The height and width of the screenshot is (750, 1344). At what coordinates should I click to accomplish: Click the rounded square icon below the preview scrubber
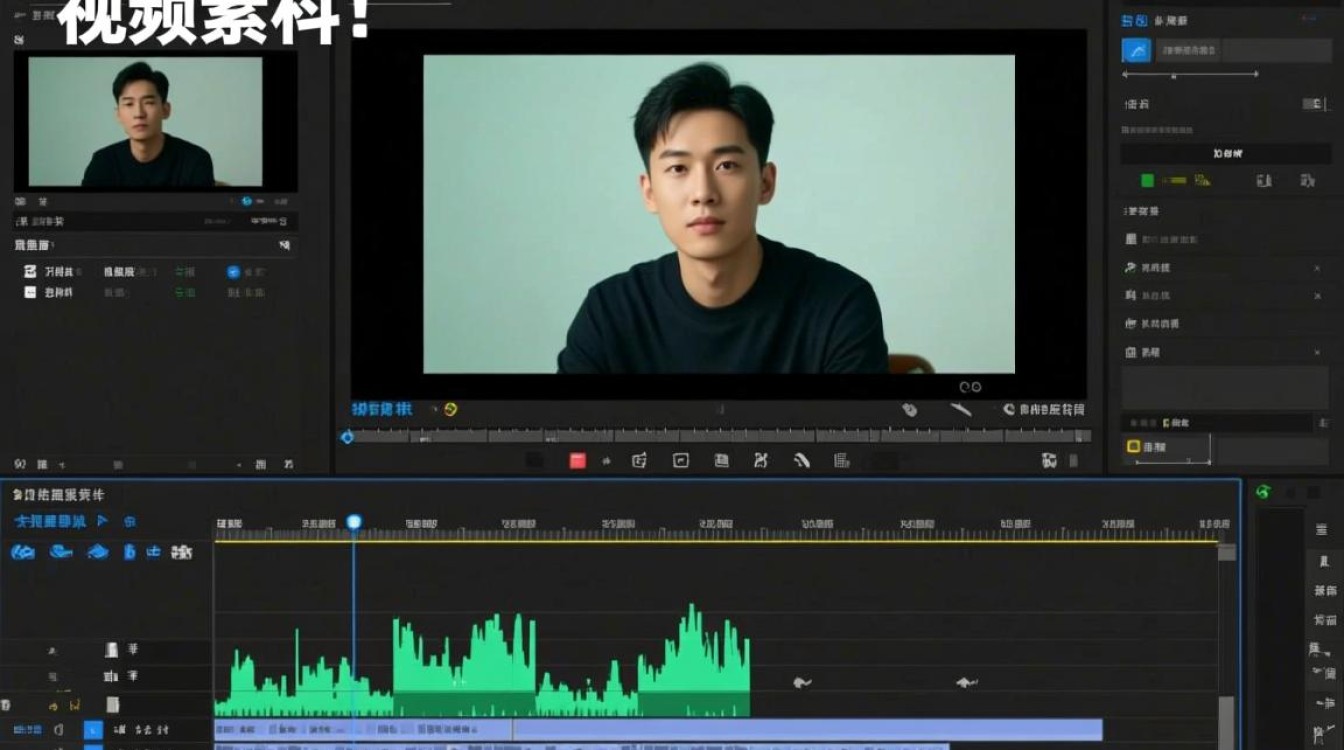[681, 460]
